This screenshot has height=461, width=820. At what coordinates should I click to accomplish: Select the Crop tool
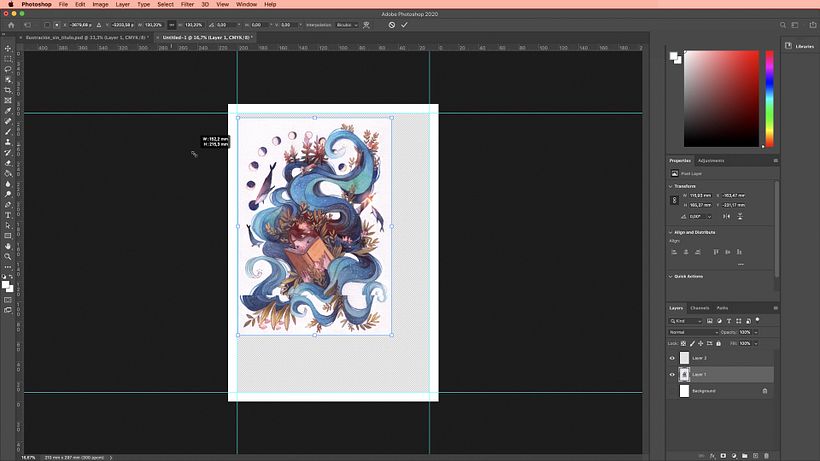point(8,90)
